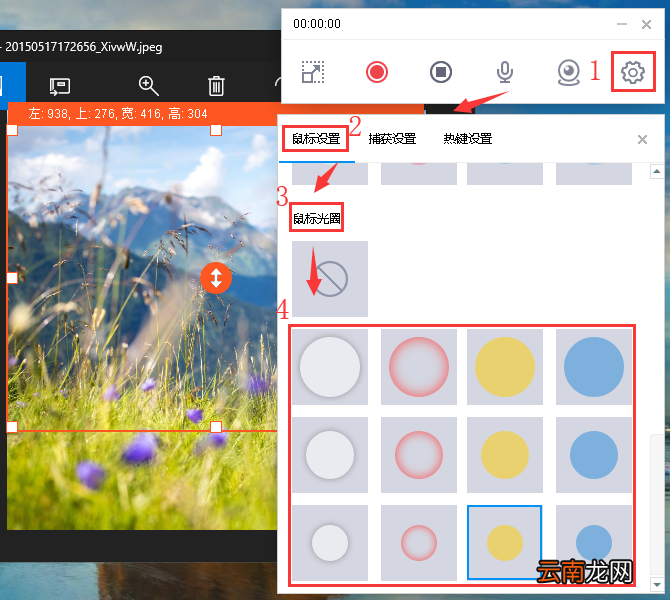Choose the large blue cursor halo
The image size is (670, 600).
594,367
